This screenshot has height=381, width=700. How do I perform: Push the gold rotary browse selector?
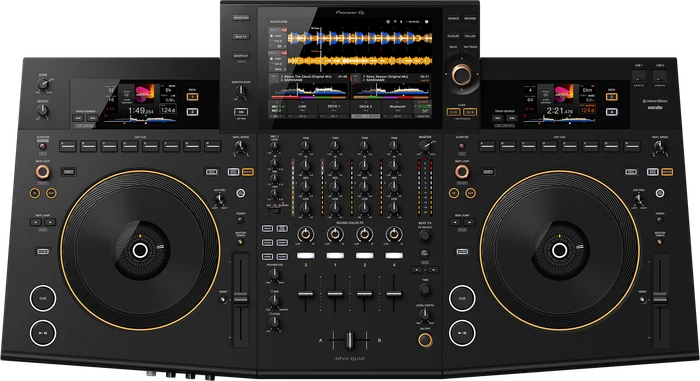(462, 74)
